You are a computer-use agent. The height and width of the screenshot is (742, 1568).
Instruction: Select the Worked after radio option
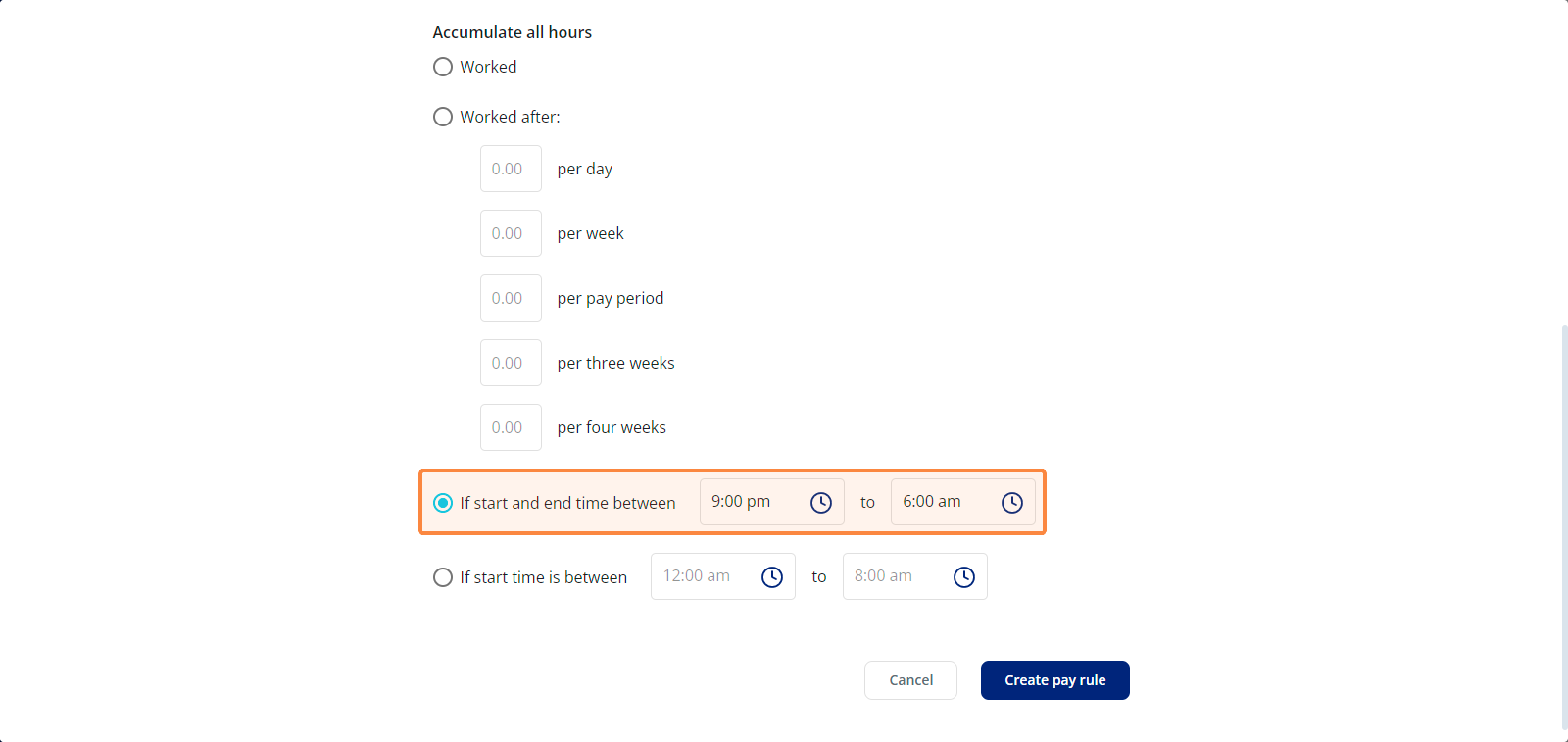tap(442, 116)
